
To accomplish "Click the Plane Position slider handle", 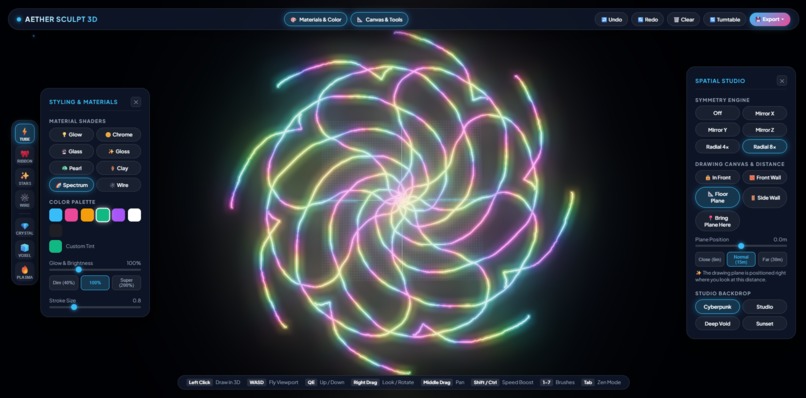I will coord(741,246).
